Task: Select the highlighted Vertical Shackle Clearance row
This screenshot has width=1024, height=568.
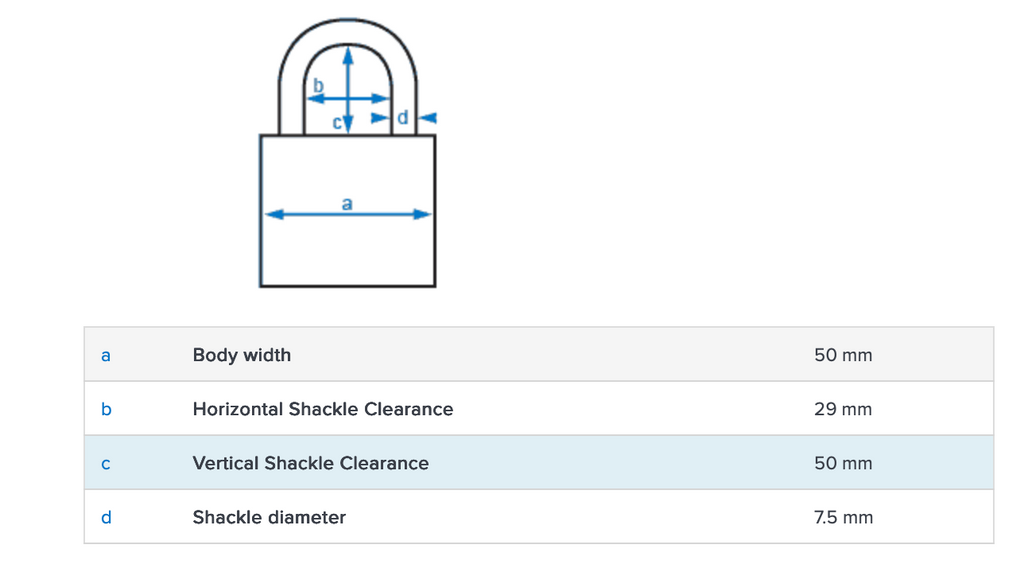Action: (x=538, y=463)
